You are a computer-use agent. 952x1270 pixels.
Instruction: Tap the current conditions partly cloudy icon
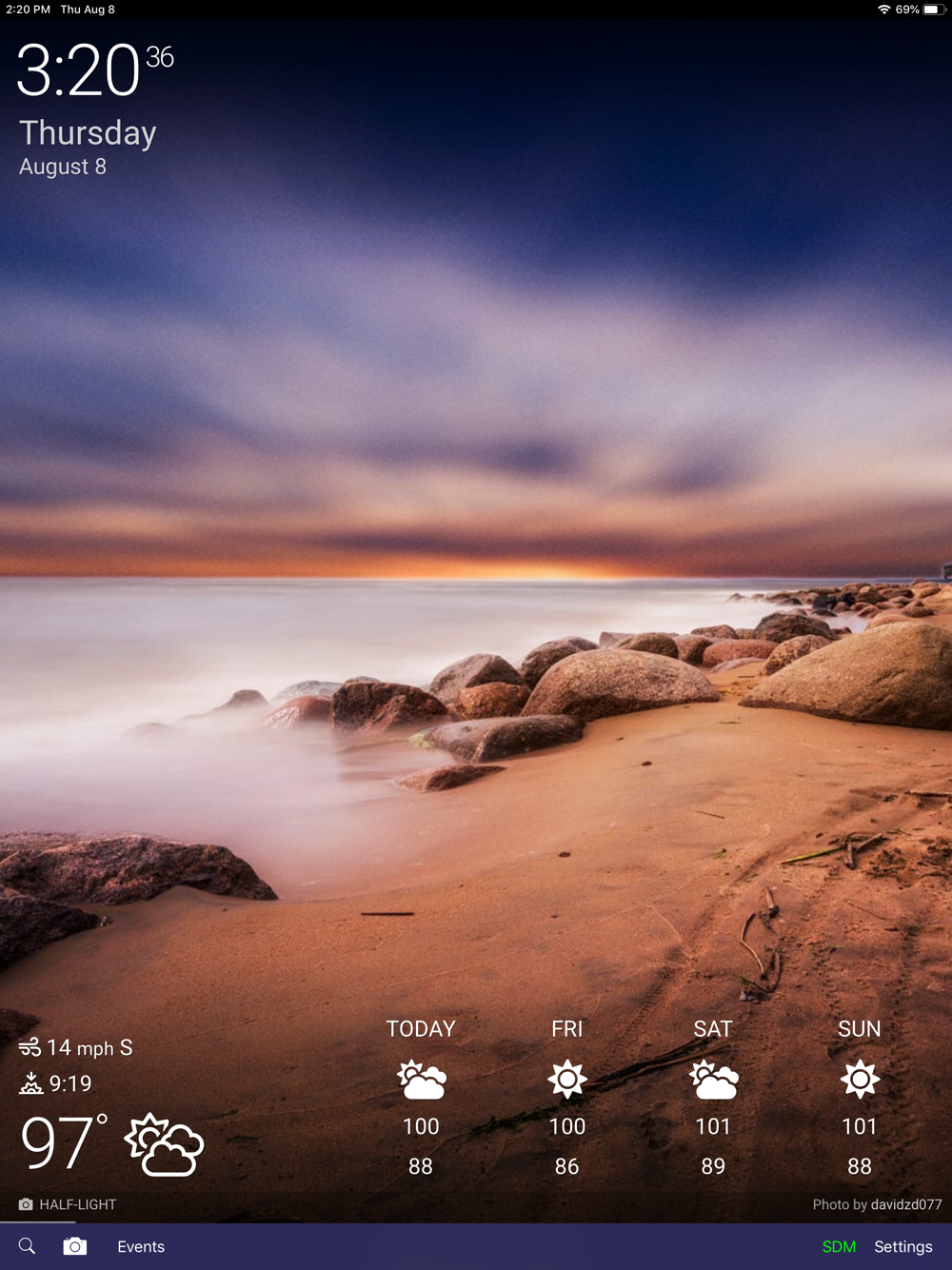pyautogui.click(x=165, y=1144)
